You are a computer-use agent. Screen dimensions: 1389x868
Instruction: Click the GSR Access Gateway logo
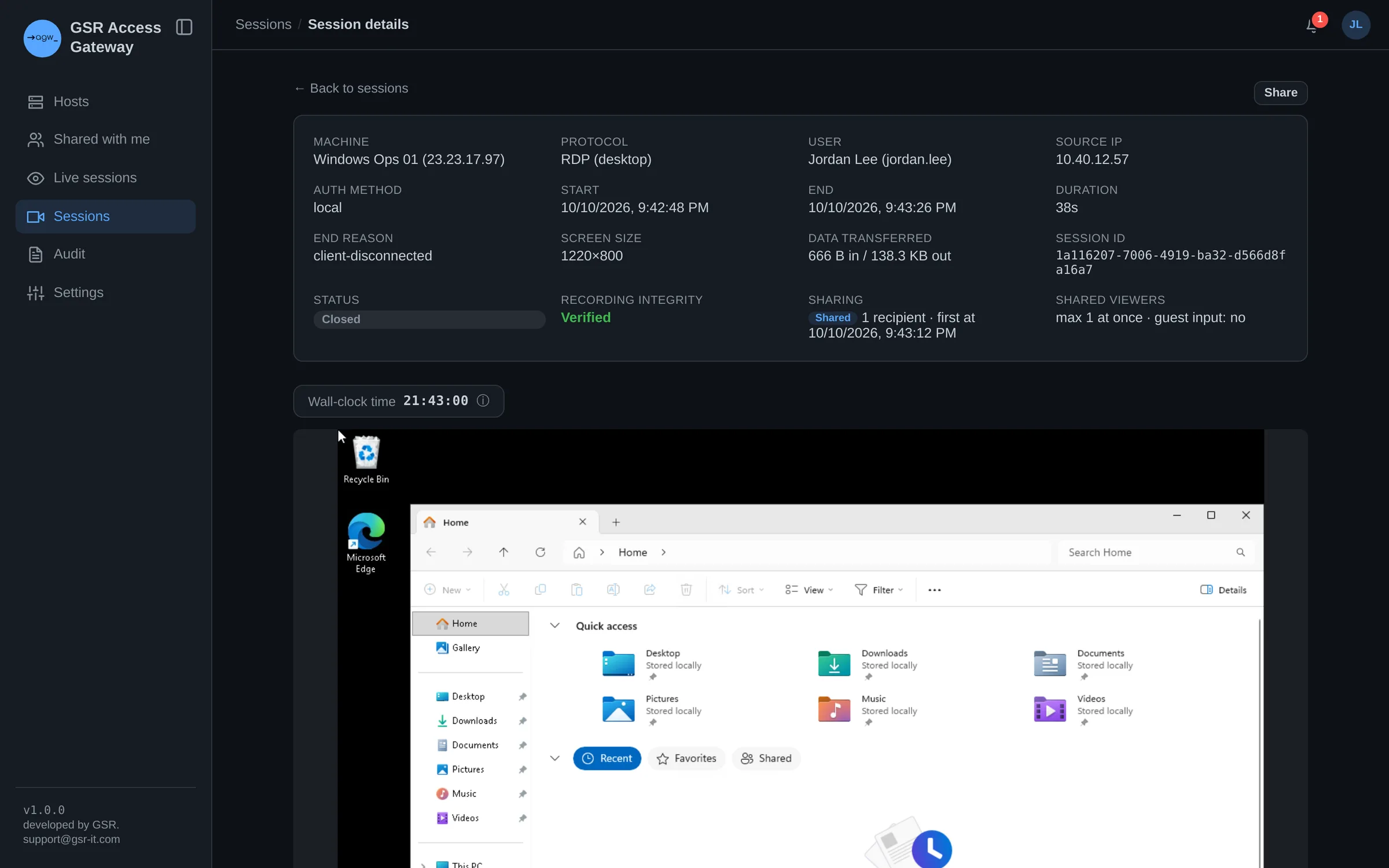[x=42, y=38]
